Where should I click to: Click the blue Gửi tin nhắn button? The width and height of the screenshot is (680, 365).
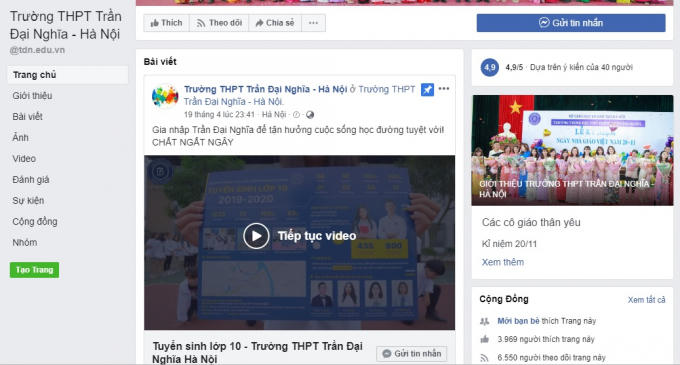(571, 23)
